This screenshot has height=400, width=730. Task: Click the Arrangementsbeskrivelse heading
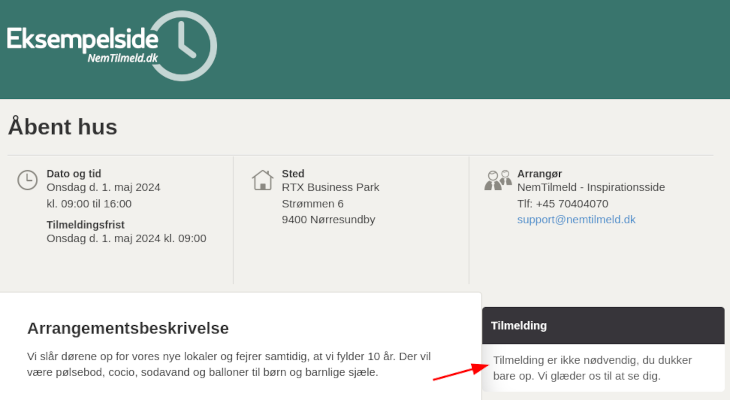click(x=128, y=328)
